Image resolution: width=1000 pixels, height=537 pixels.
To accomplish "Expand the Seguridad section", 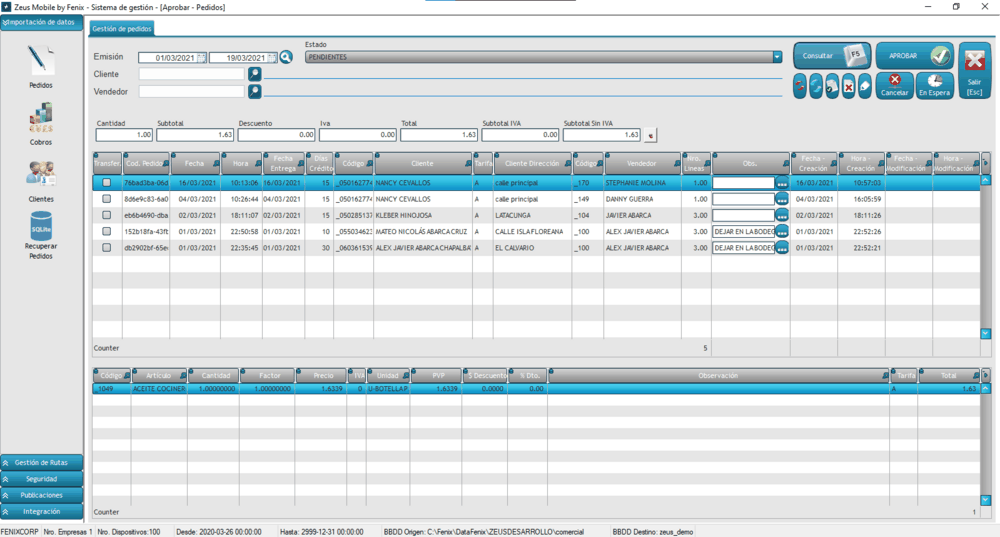I will coord(41,479).
